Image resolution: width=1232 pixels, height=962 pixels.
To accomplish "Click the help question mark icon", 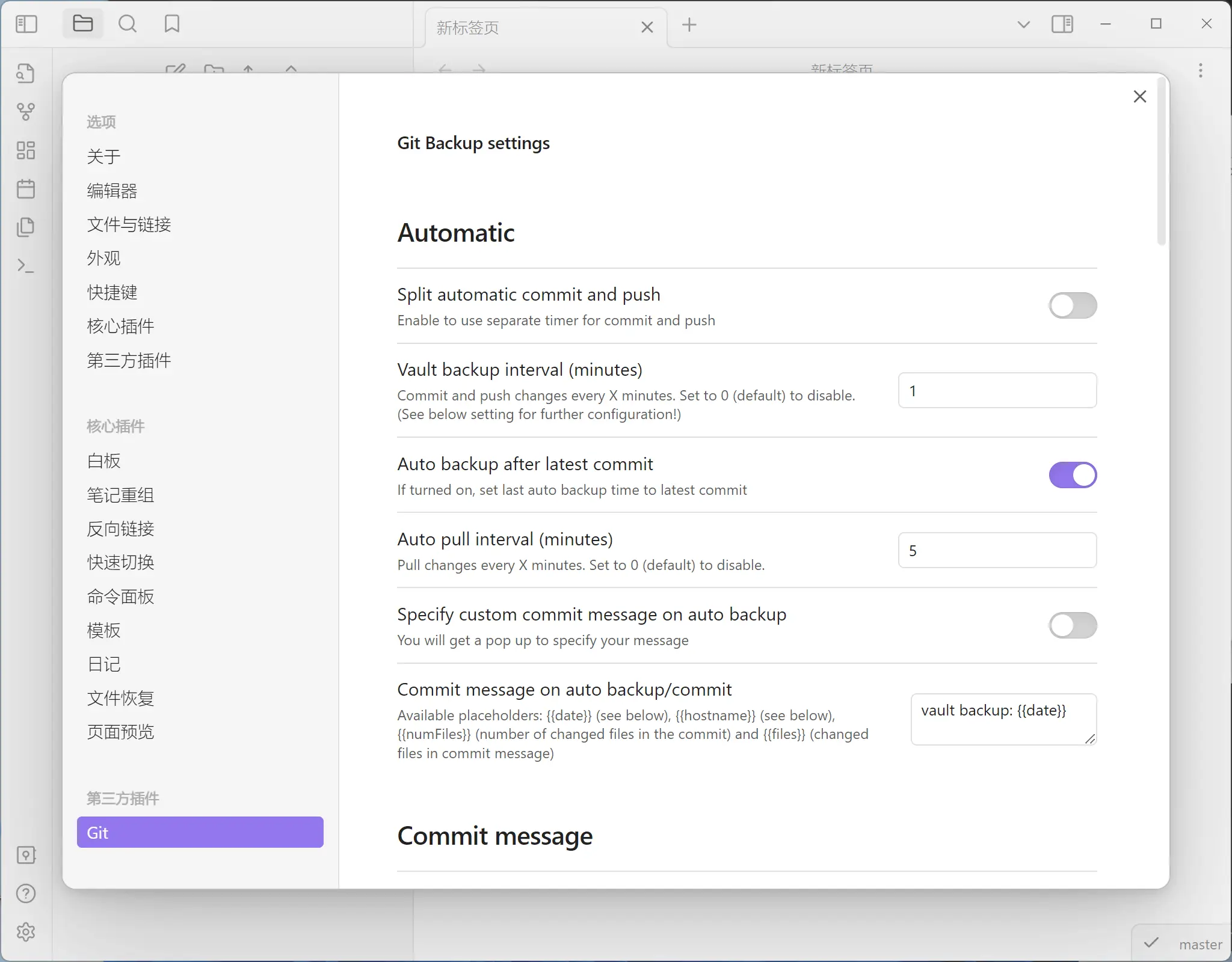I will [26, 894].
